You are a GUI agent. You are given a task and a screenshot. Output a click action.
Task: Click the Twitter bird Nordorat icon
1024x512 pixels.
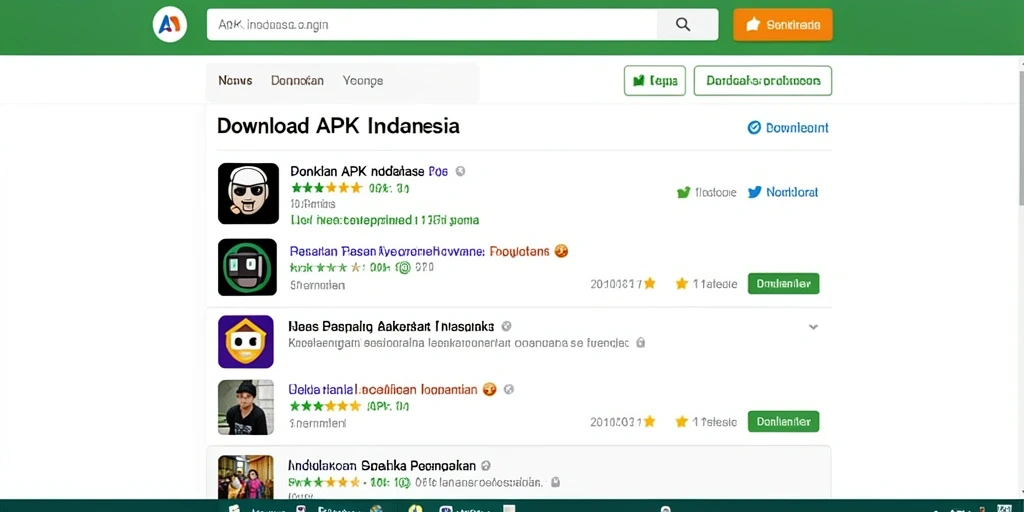tap(754, 192)
